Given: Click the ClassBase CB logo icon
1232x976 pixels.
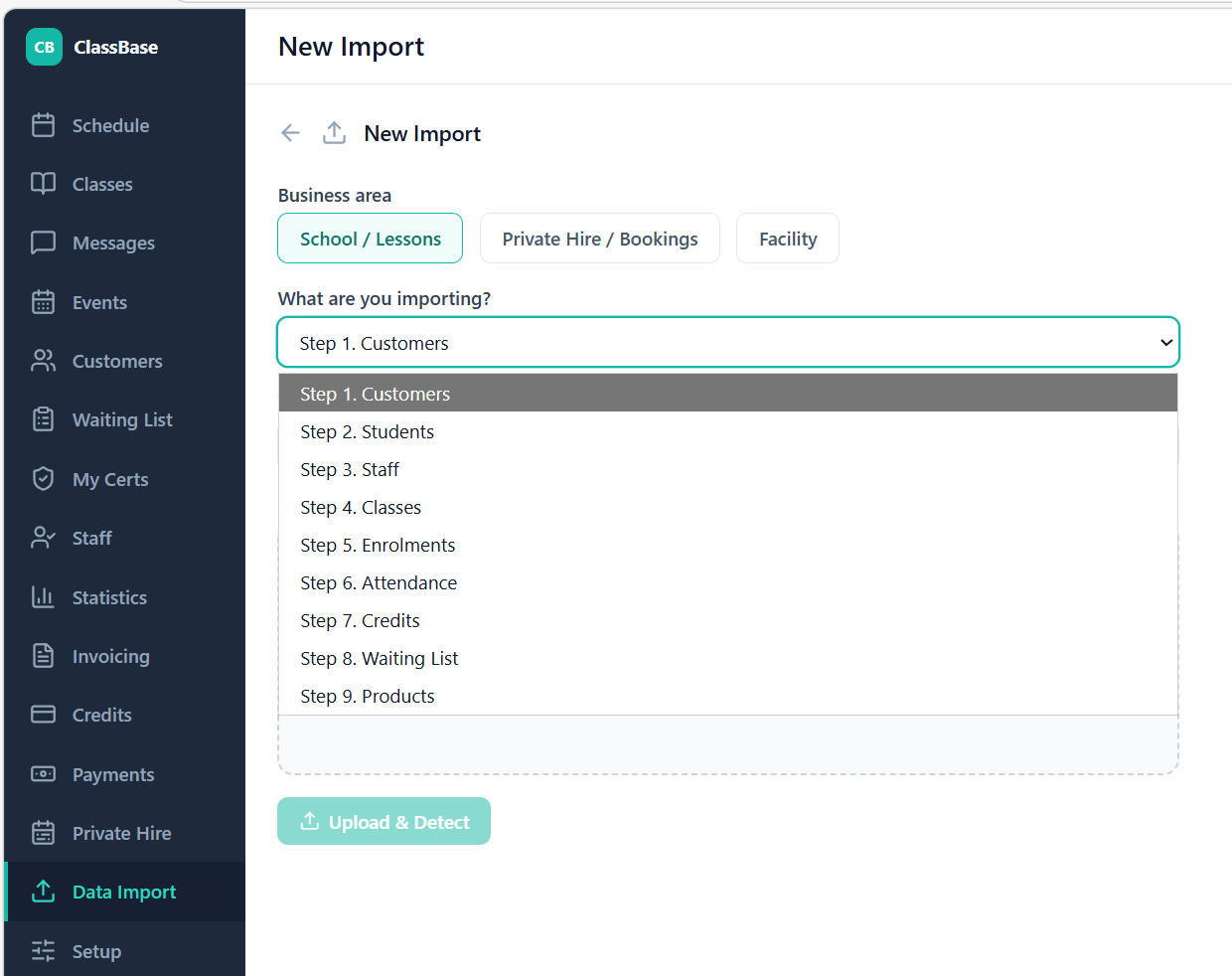Looking at the screenshot, I should 44,47.
